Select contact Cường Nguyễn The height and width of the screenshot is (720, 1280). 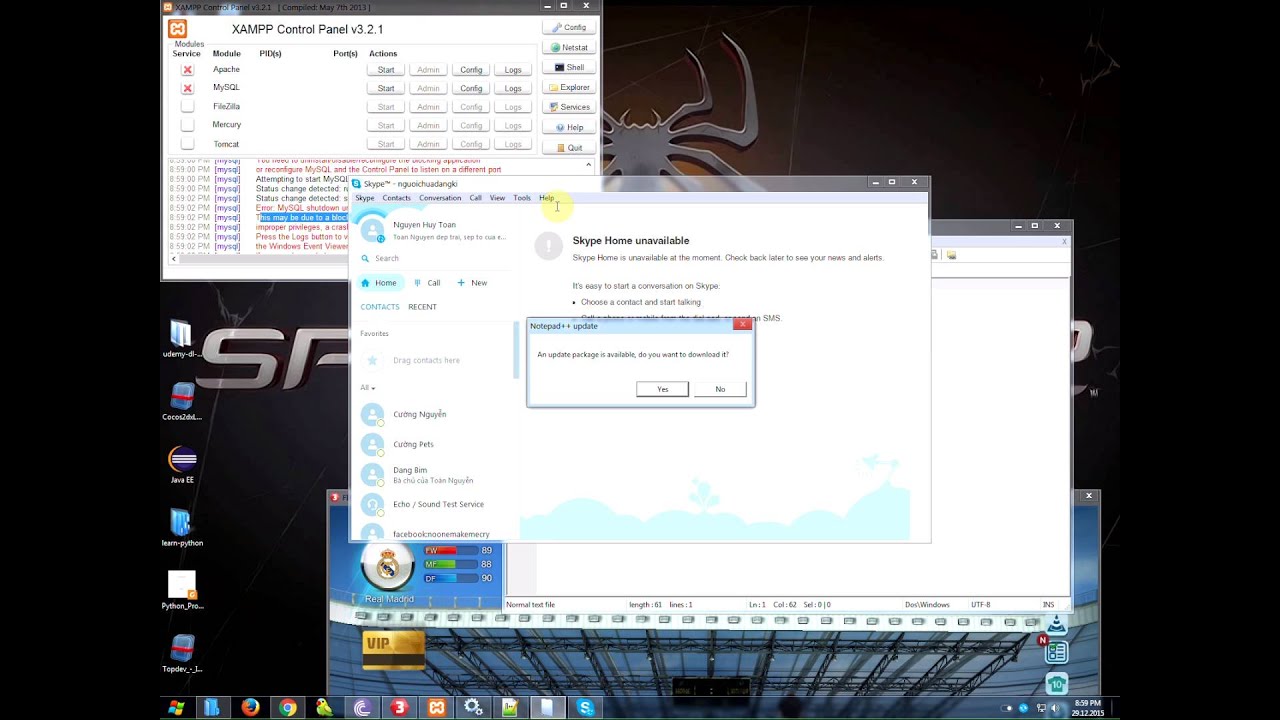tap(435, 414)
